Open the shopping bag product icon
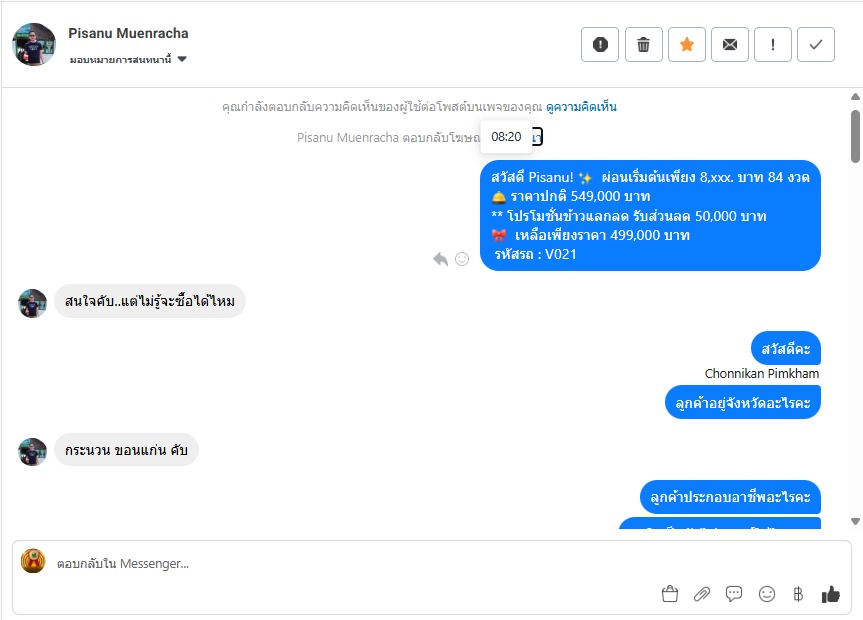Screen dimensions: 863x620 (x=670, y=594)
